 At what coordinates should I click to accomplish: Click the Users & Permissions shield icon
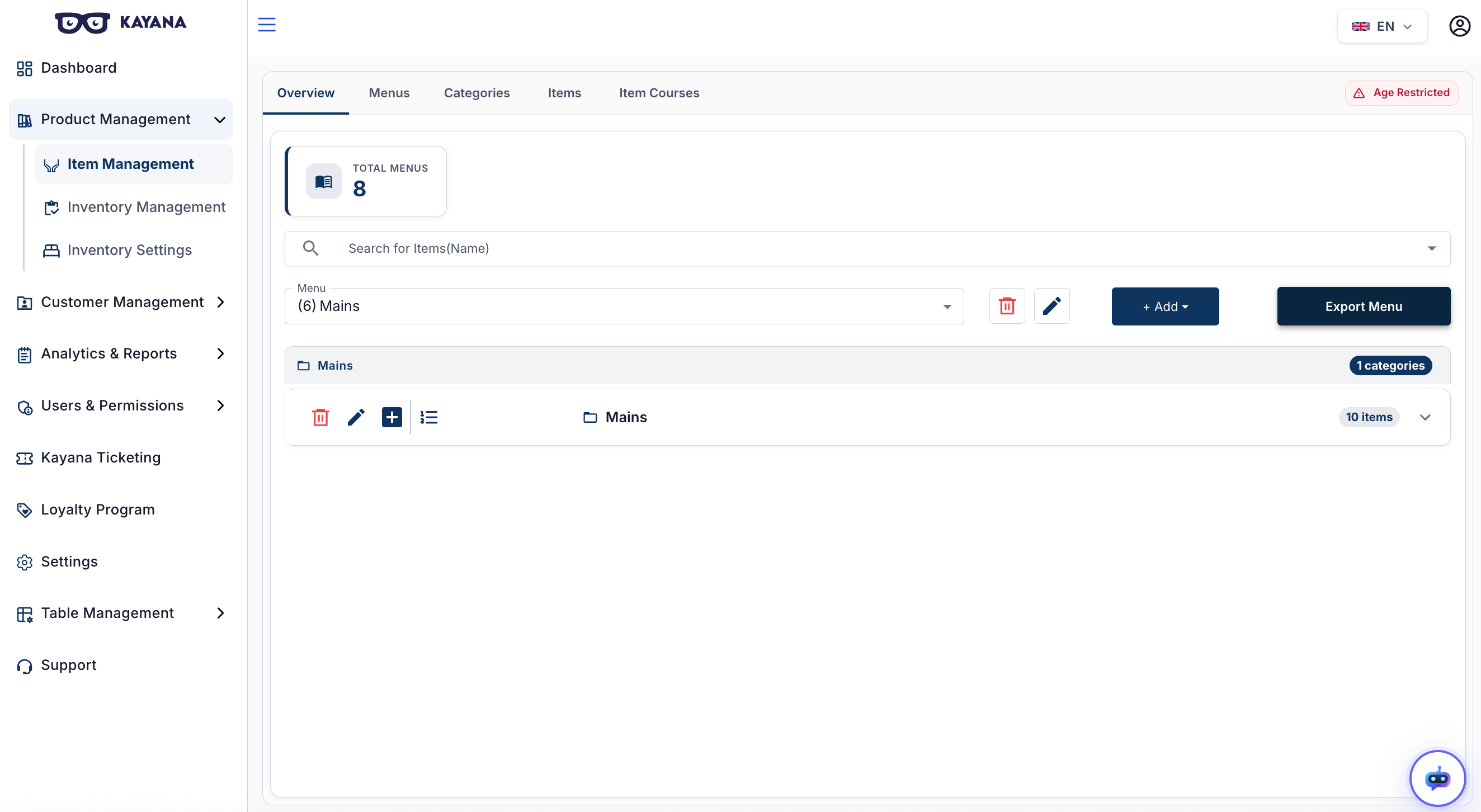24,407
